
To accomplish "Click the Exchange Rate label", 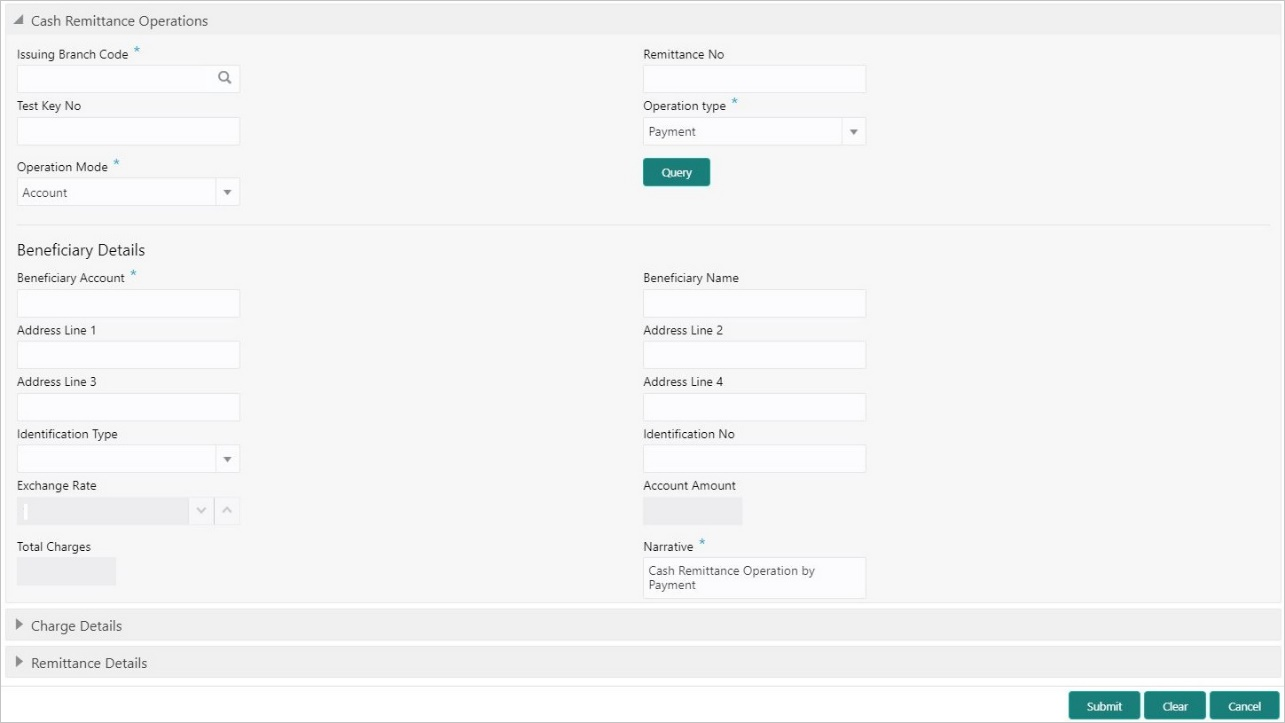I will (57, 486).
